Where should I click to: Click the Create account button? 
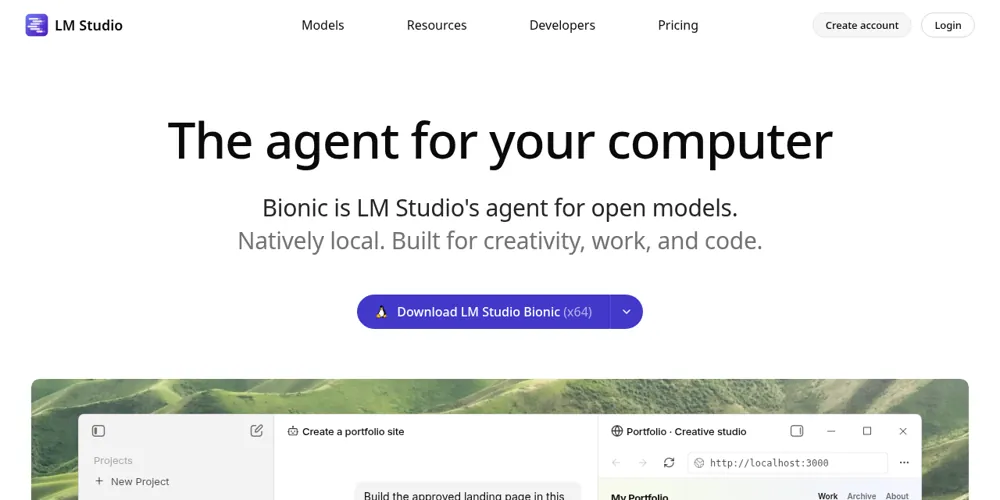(x=862, y=26)
